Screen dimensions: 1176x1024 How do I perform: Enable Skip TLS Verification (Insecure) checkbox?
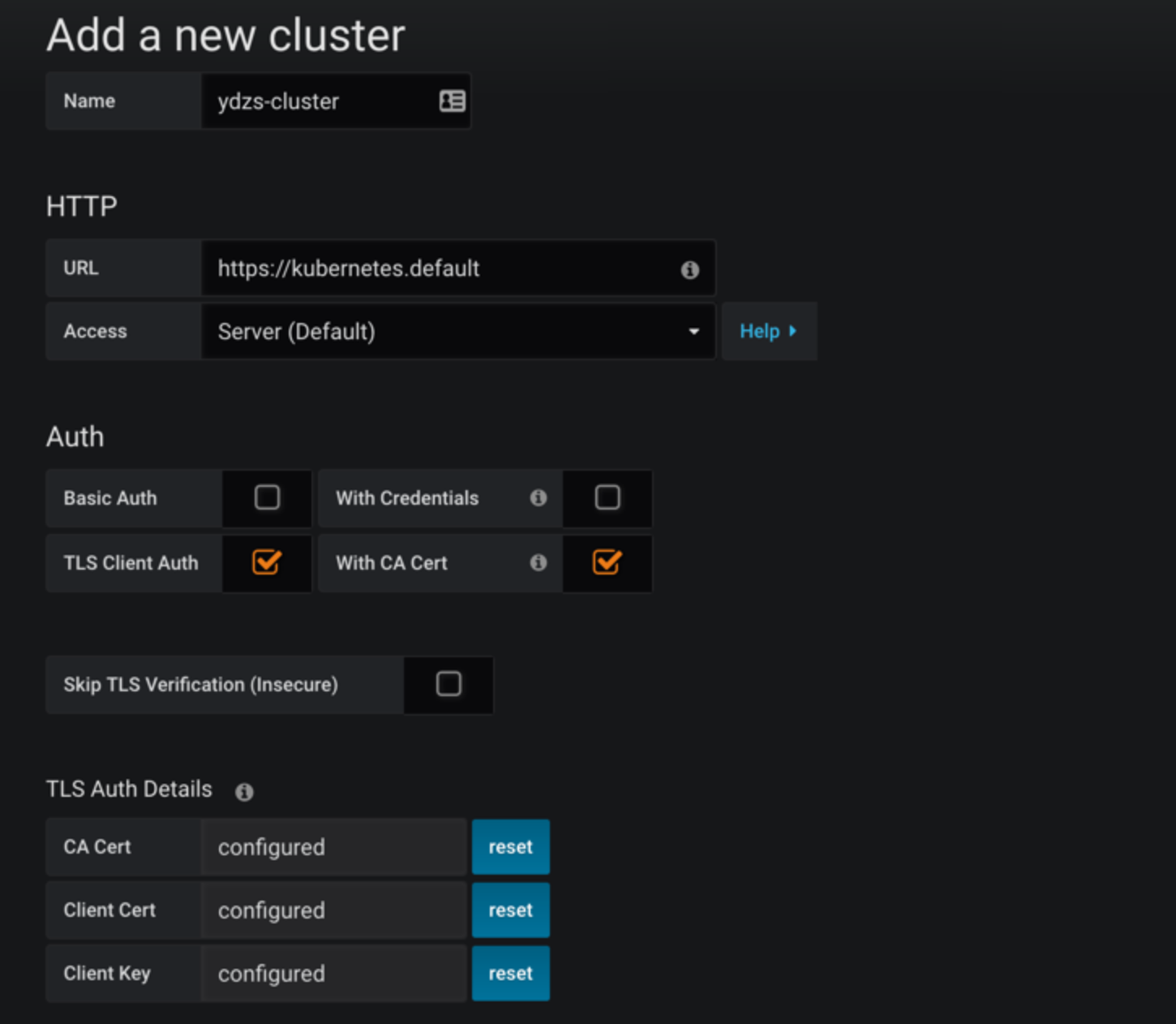[x=449, y=683]
